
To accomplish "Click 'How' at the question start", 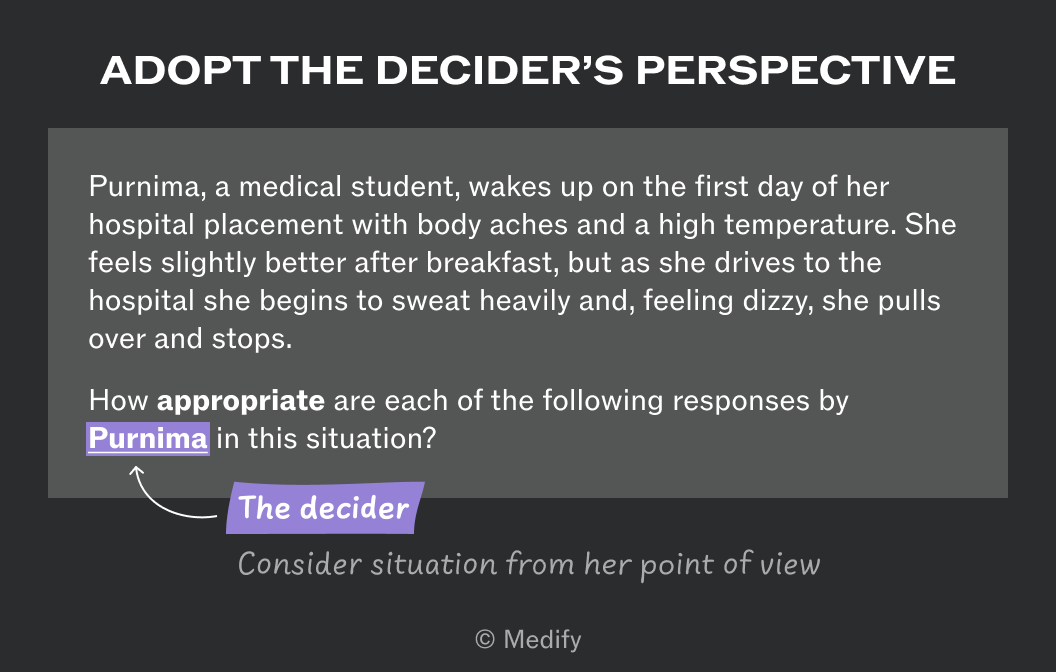I will [119, 401].
